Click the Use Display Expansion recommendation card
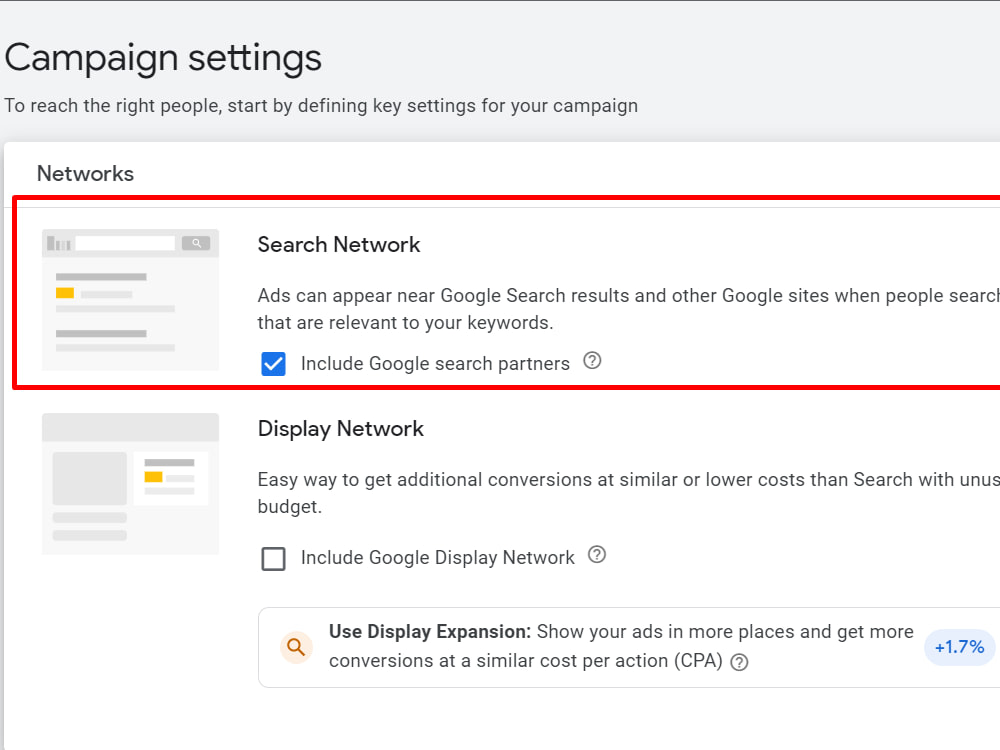The height and width of the screenshot is (750, 1000). pos(629,647)
